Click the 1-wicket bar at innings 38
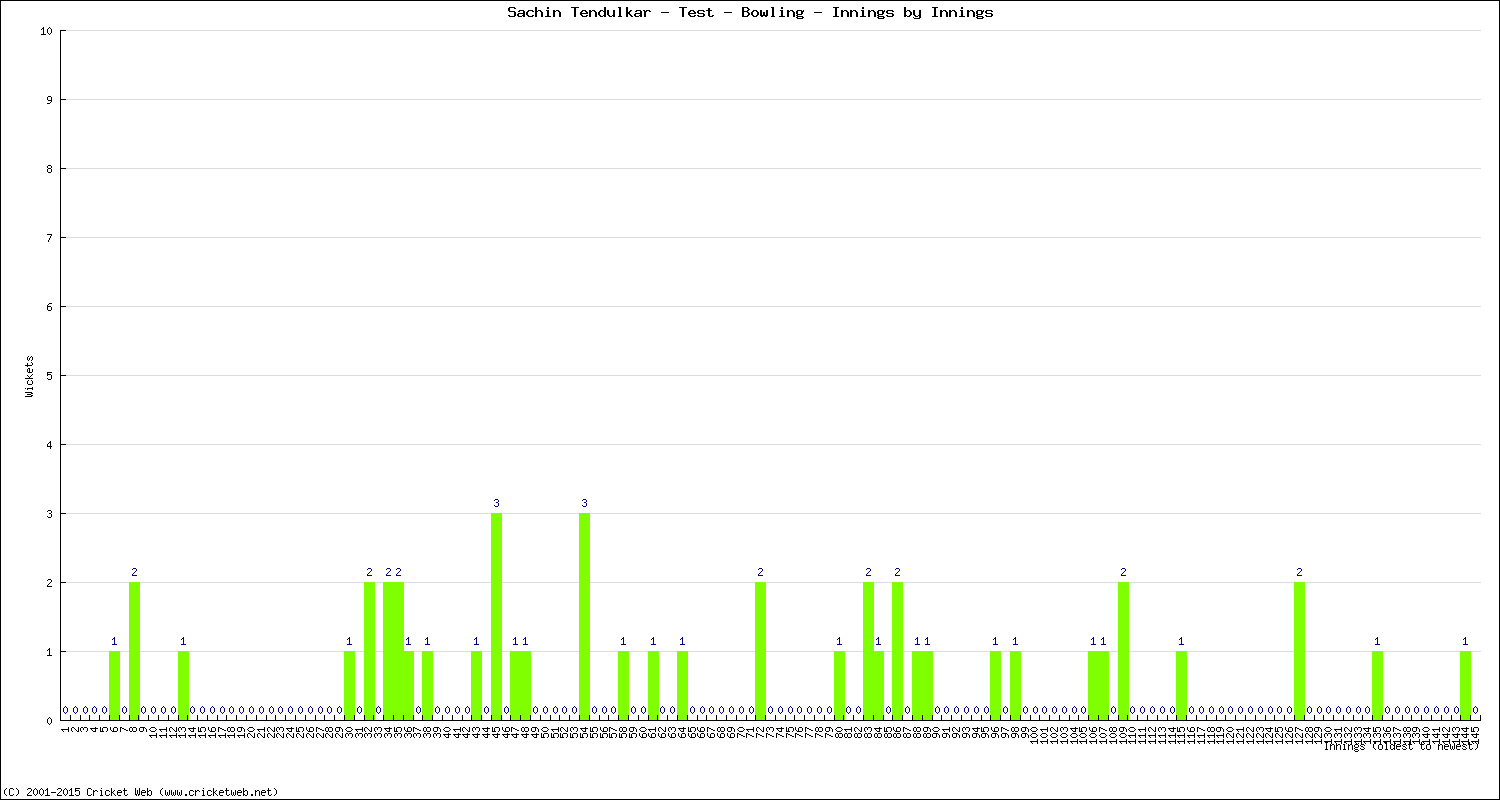This screenshot has height=800, width=1500. [x=427, y=686]
